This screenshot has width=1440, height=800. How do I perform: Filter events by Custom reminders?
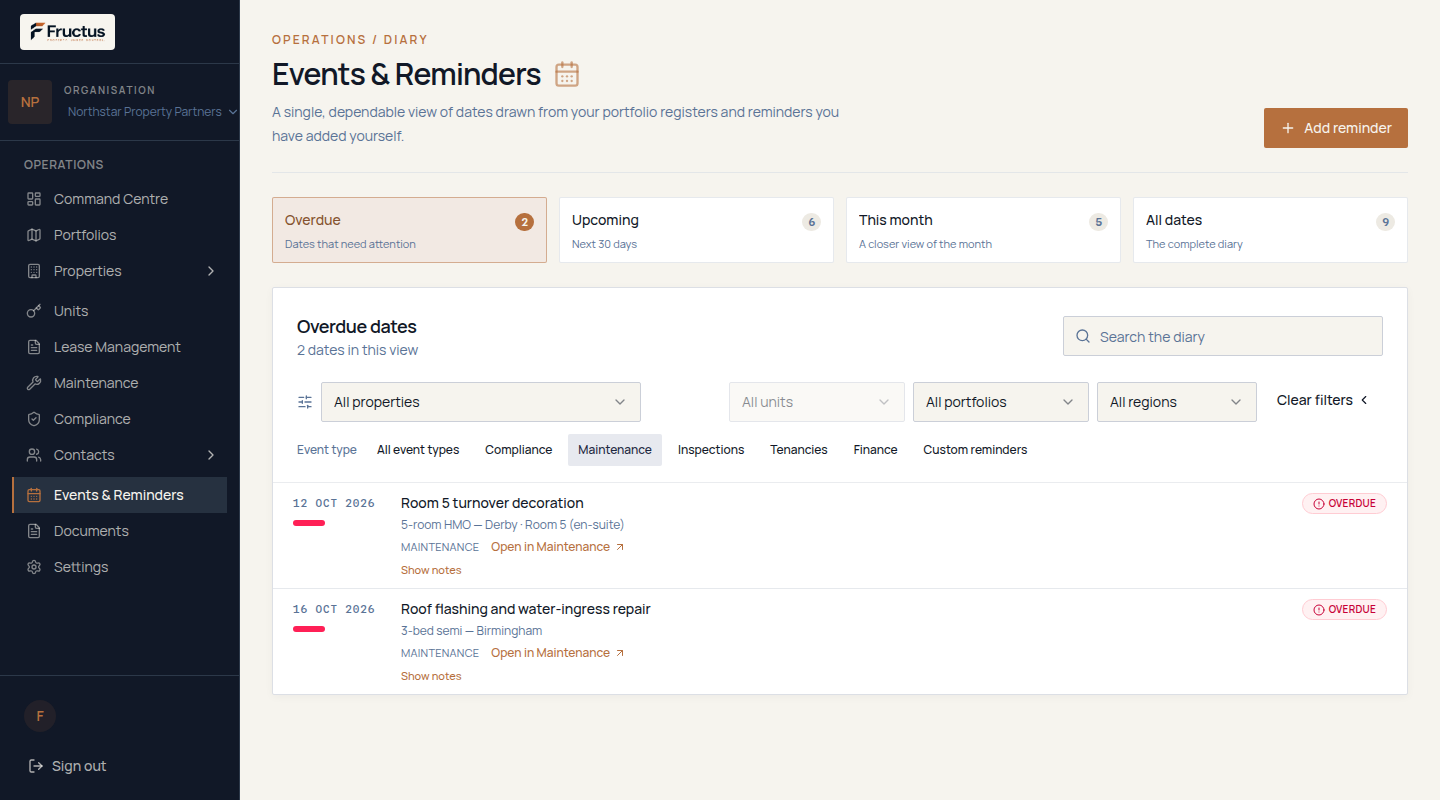click(975, 450)
